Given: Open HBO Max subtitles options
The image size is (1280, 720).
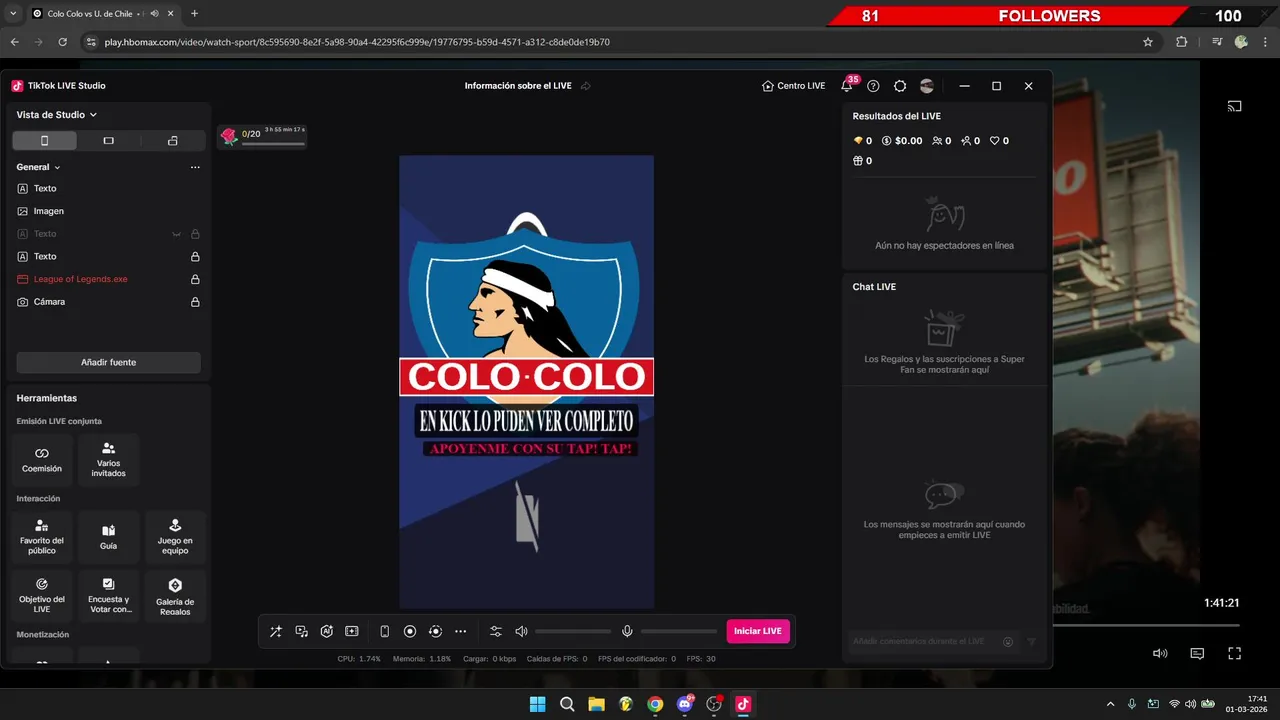Looking at the screenshot, I should pos(1197,653).
